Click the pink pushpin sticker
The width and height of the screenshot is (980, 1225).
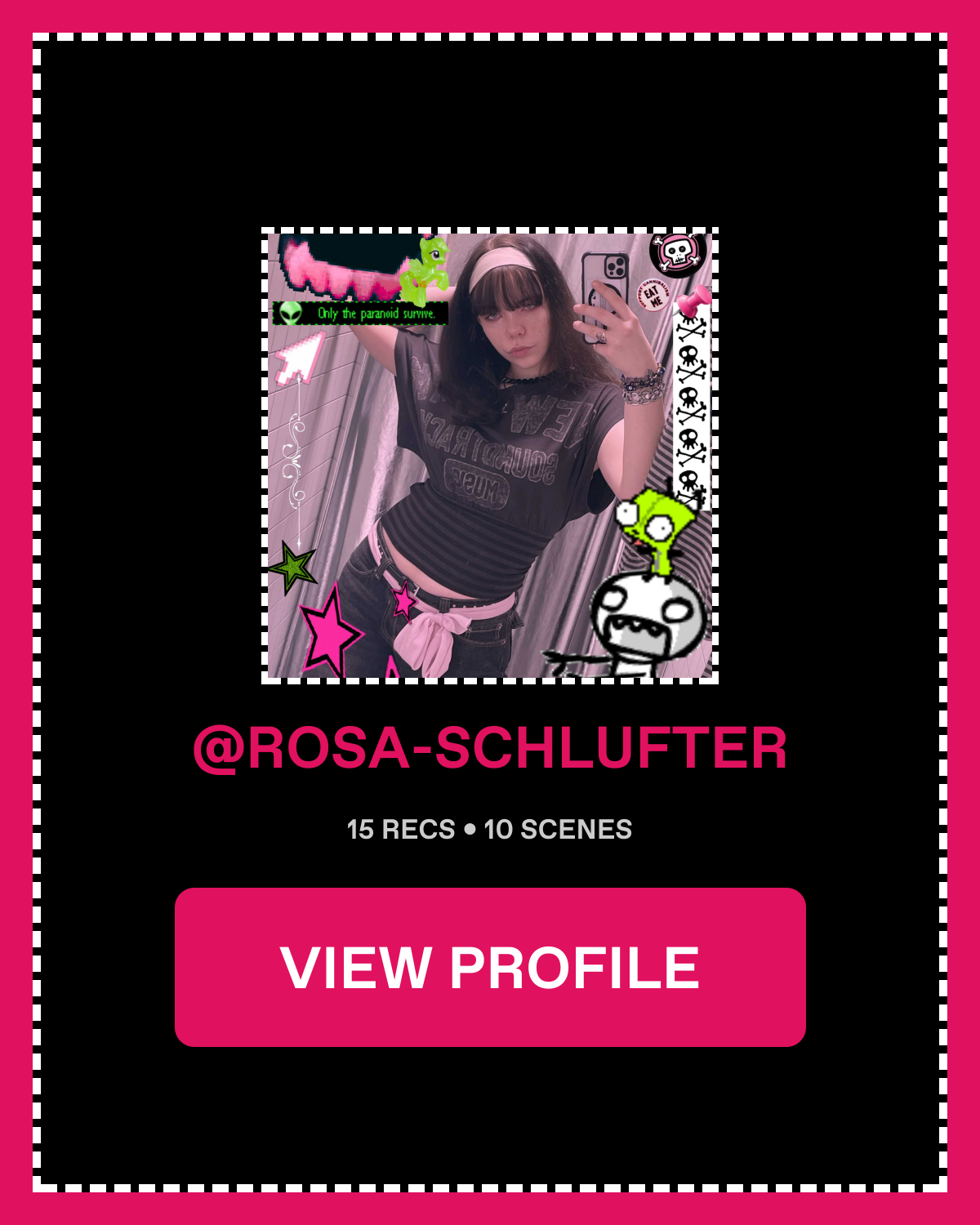[x=693, y=303]
